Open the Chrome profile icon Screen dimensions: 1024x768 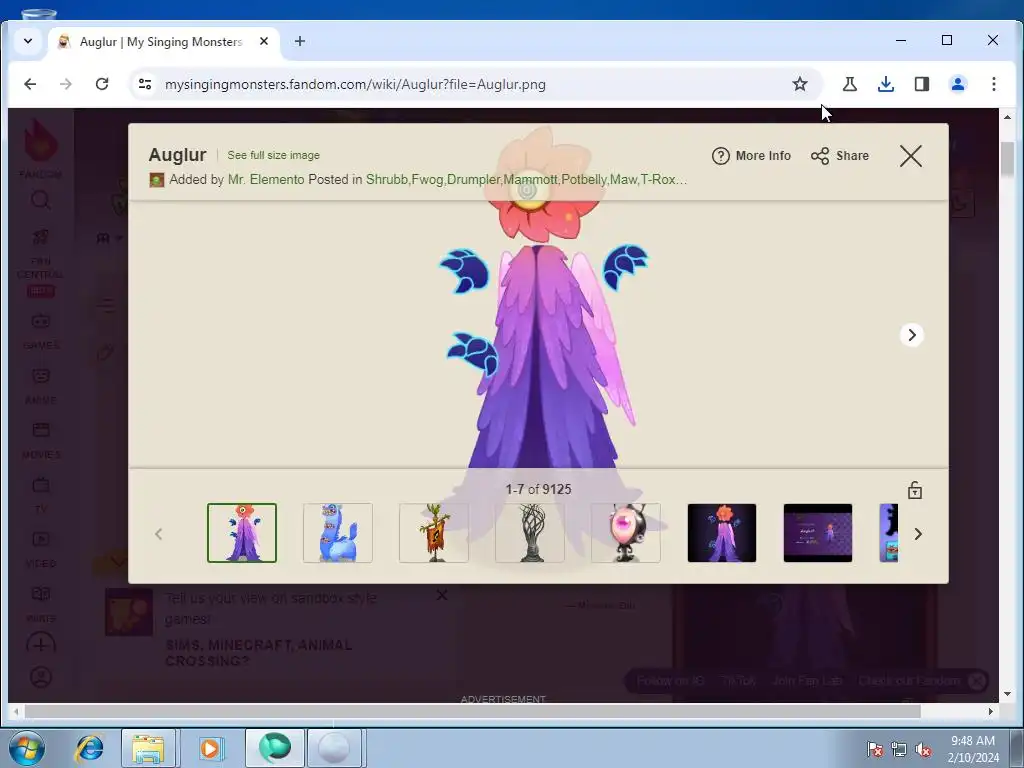(x=958, y=84)
